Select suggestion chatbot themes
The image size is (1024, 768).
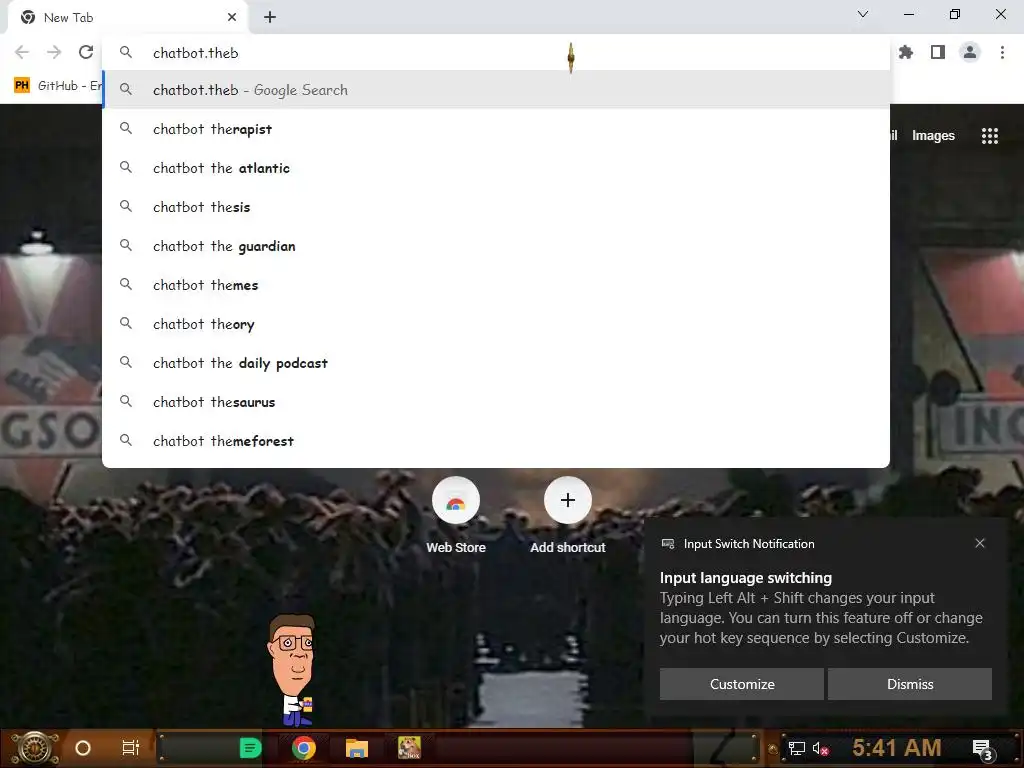(496, 285)
